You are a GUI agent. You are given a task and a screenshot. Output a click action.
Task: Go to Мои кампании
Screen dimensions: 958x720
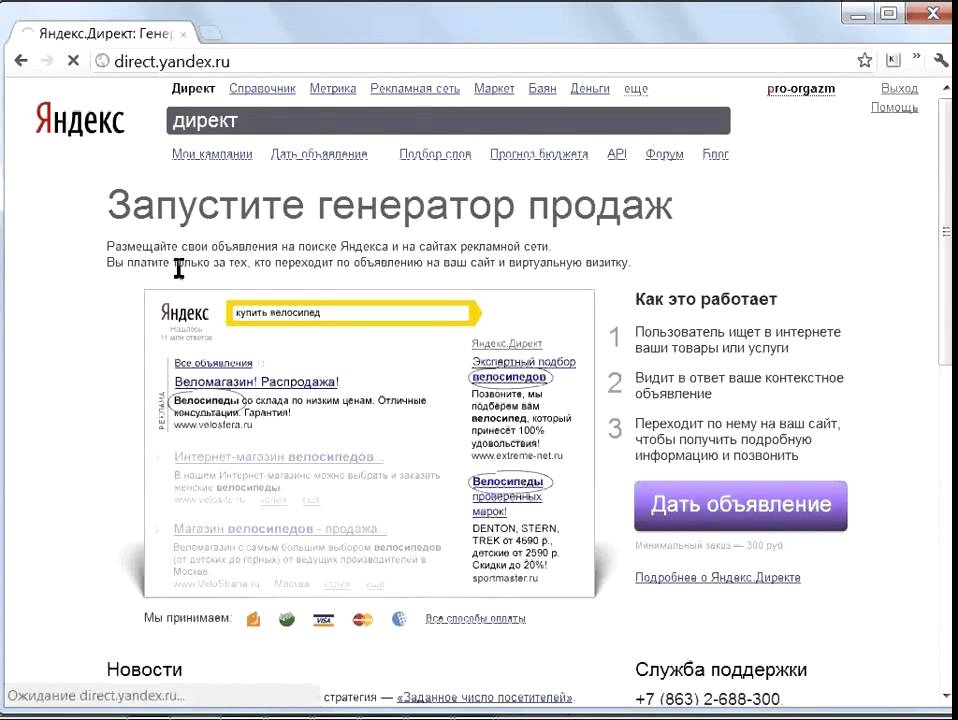[x=212, y=154]
